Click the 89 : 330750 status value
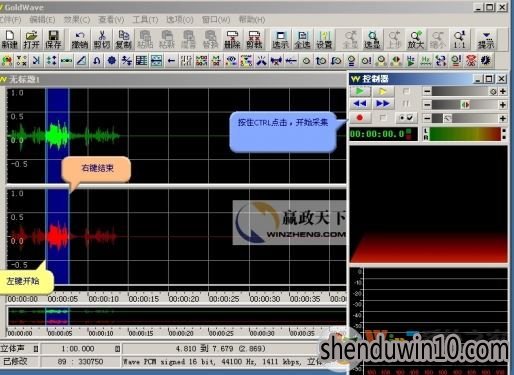Viewport: 514px width, 375px height. (x=80, y=361)
